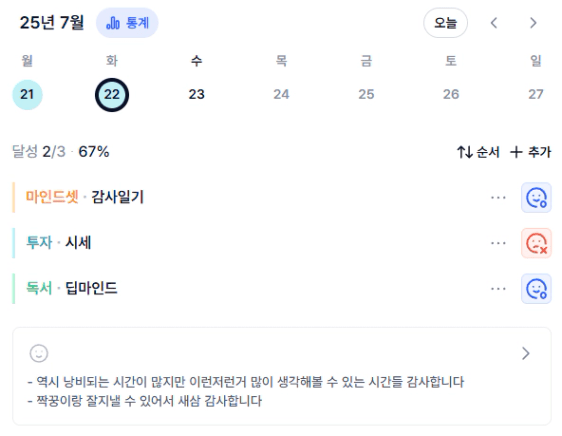
Task: Open the 통계 statistics view
Action: click(x=127, y=23)
